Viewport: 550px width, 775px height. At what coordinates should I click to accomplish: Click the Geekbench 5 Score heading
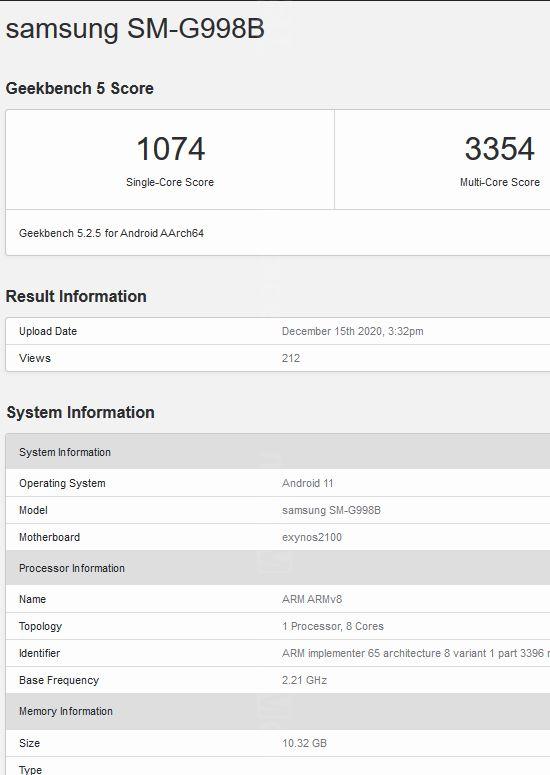click(80, 88)
